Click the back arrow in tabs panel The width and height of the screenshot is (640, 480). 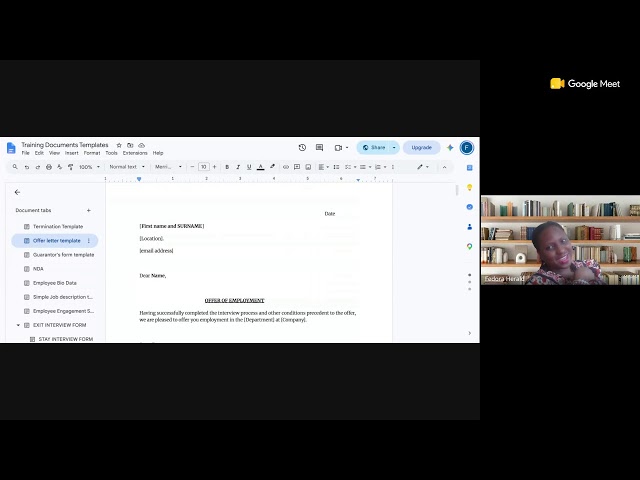coord(17,192)
